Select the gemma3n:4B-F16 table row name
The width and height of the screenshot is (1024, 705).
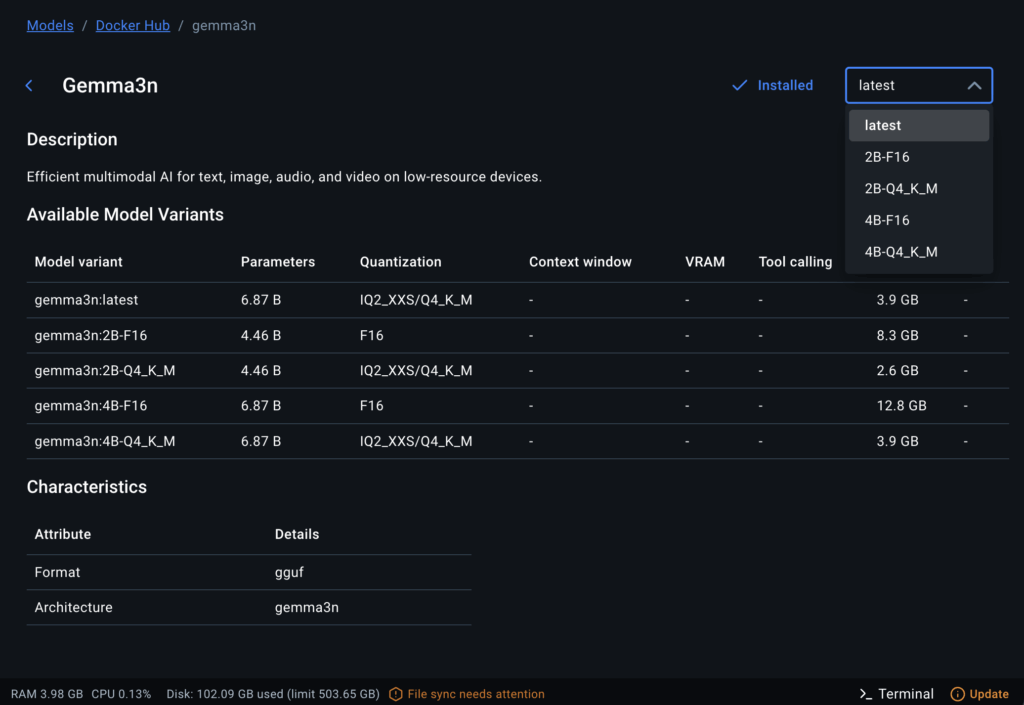[x=91, y=405]
